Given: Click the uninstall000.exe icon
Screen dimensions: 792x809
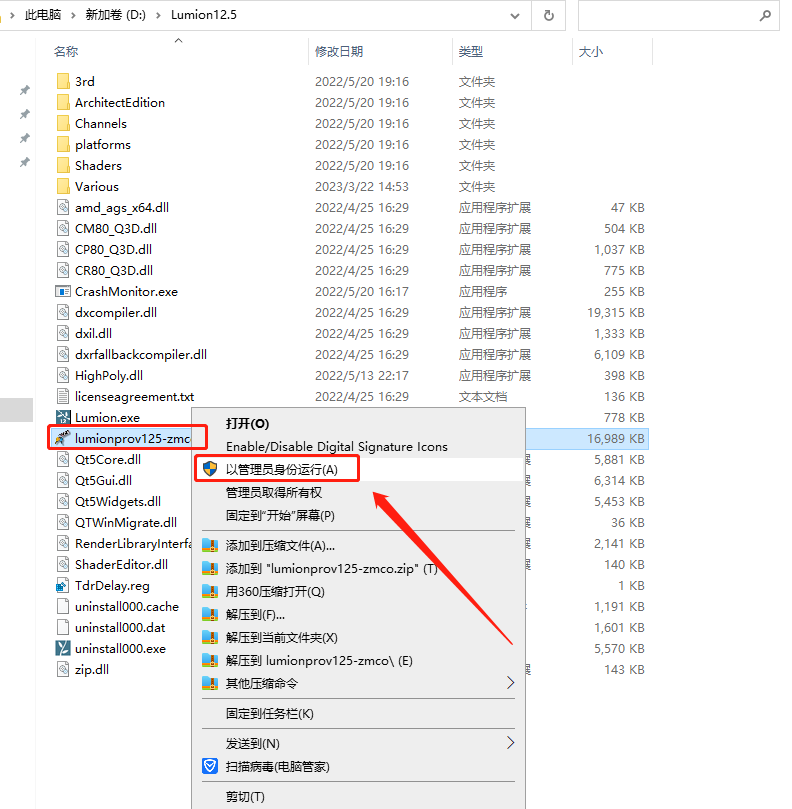Looking at the screenshot, I should click(63, 649).
